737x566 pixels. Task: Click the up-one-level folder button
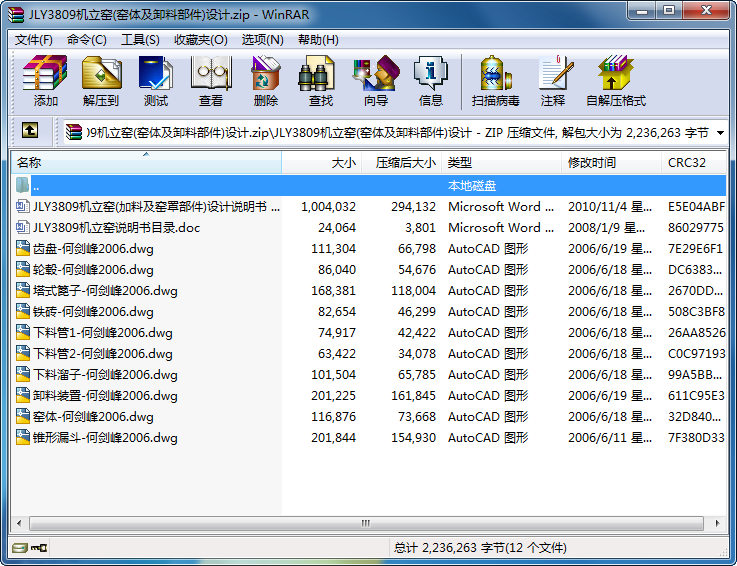30,130
